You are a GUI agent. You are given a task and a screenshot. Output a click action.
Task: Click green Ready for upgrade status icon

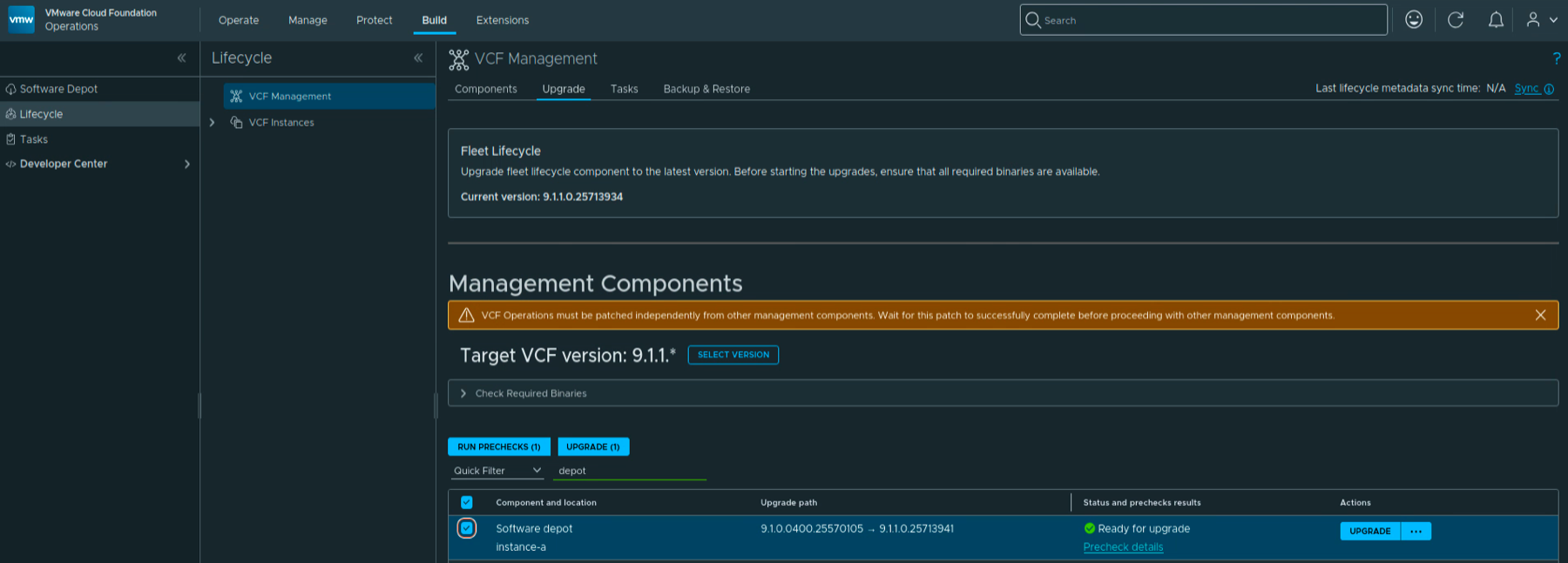pos(1089,528)
